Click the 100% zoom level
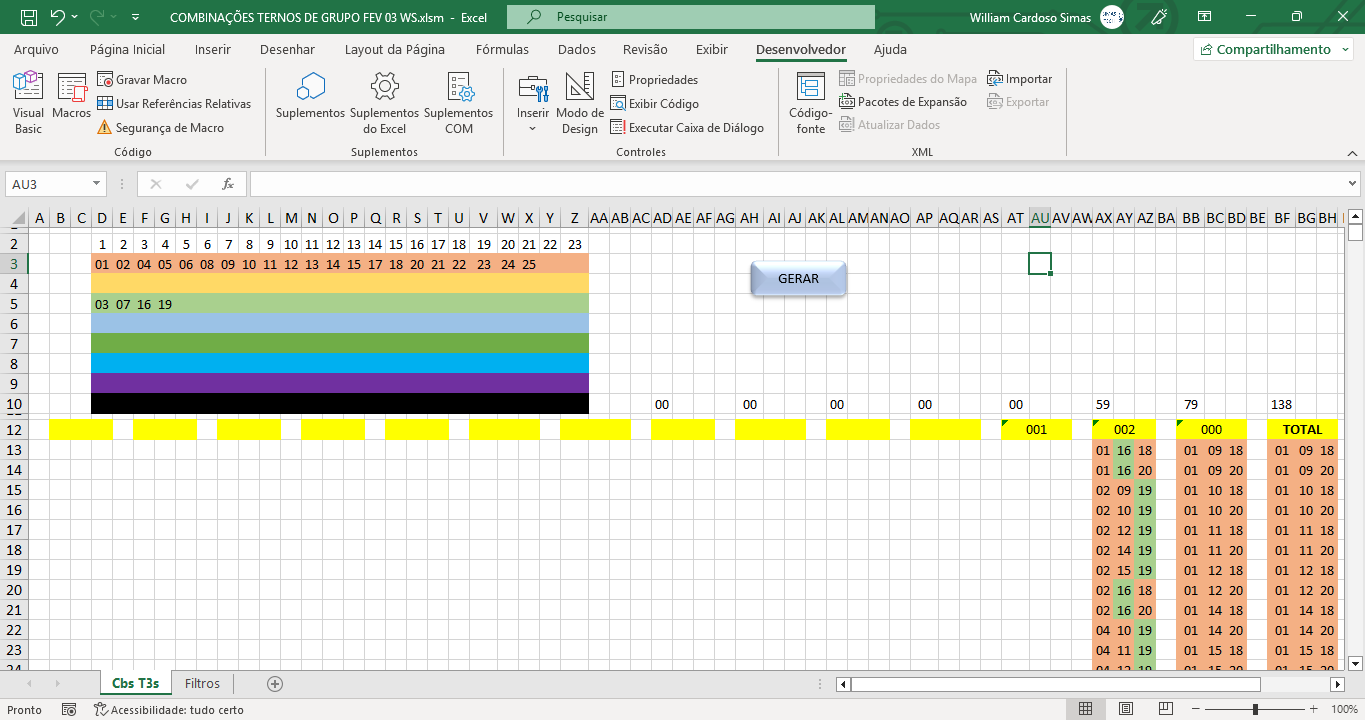1365x720 pixels. click(x=1344, y=709)
